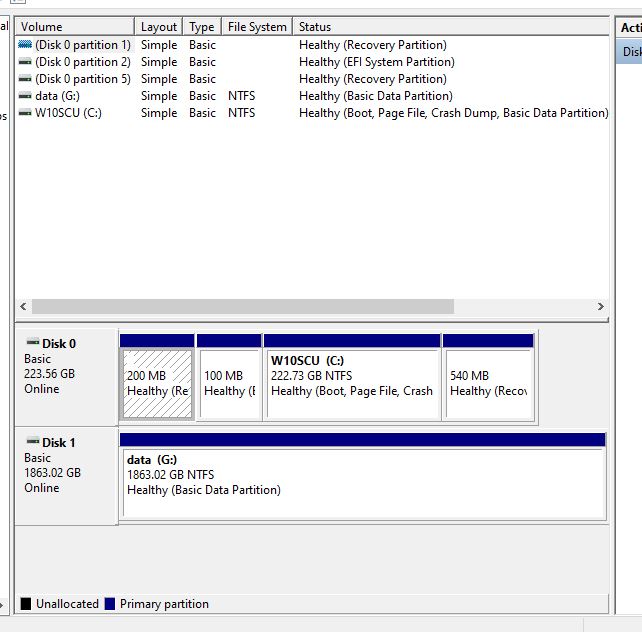Click the Primary partition legend label

164,604
